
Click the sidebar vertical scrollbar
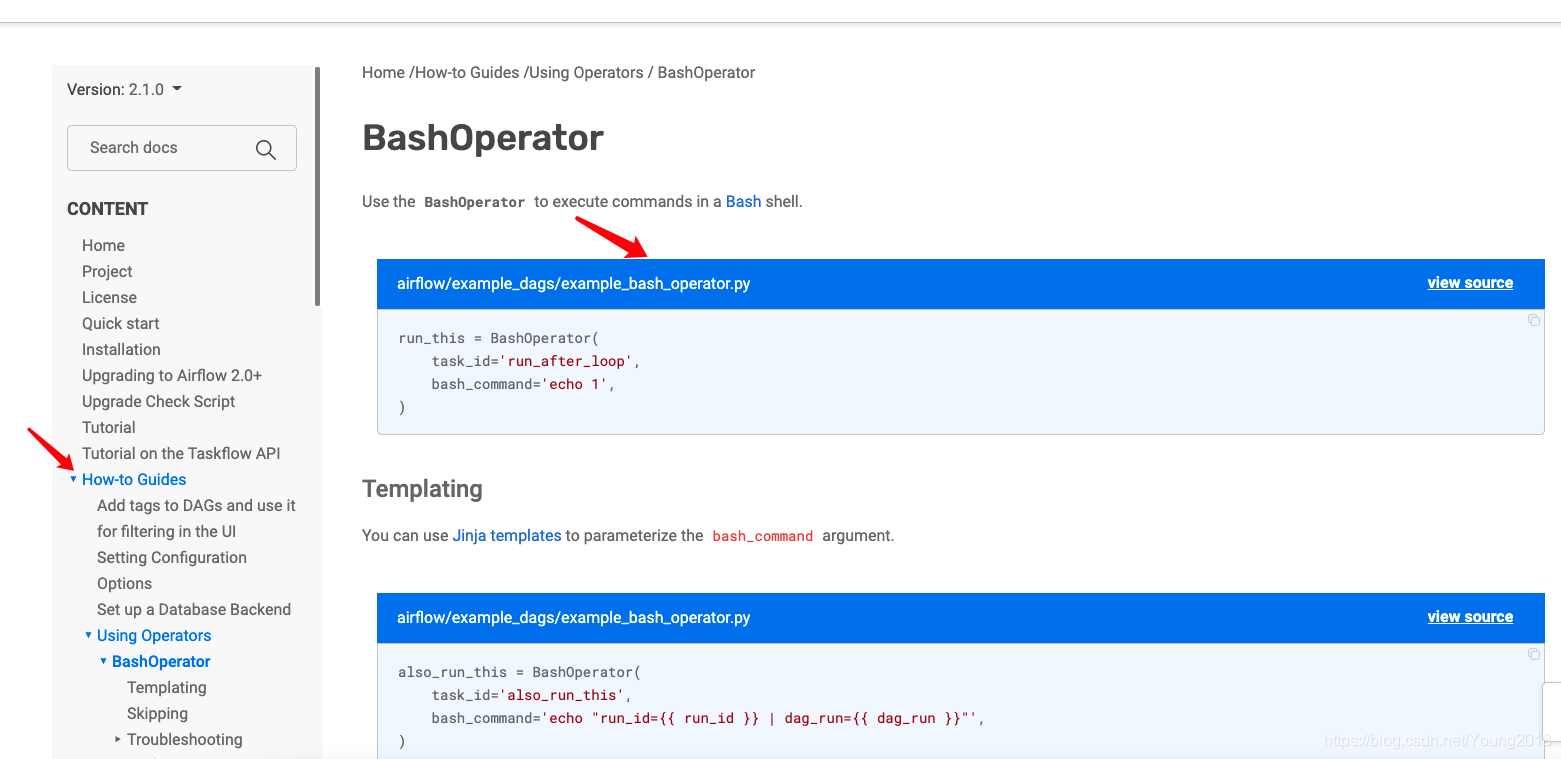(318, 186)
